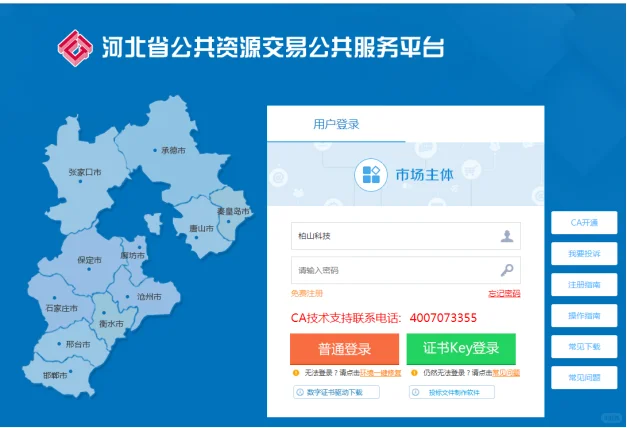
Task: Click the orange warning icon beside 无法登录
Action: [296, 373]
